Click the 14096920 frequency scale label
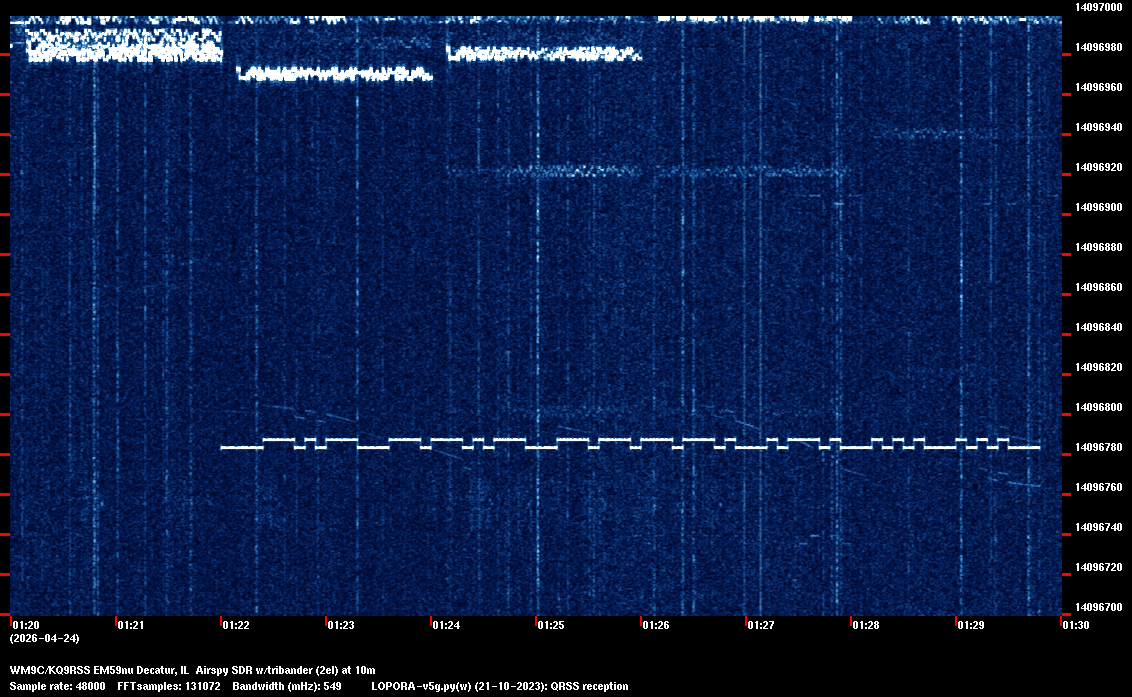Image resolution: width=1132 pixels, height=697 pixels. 1098,167
